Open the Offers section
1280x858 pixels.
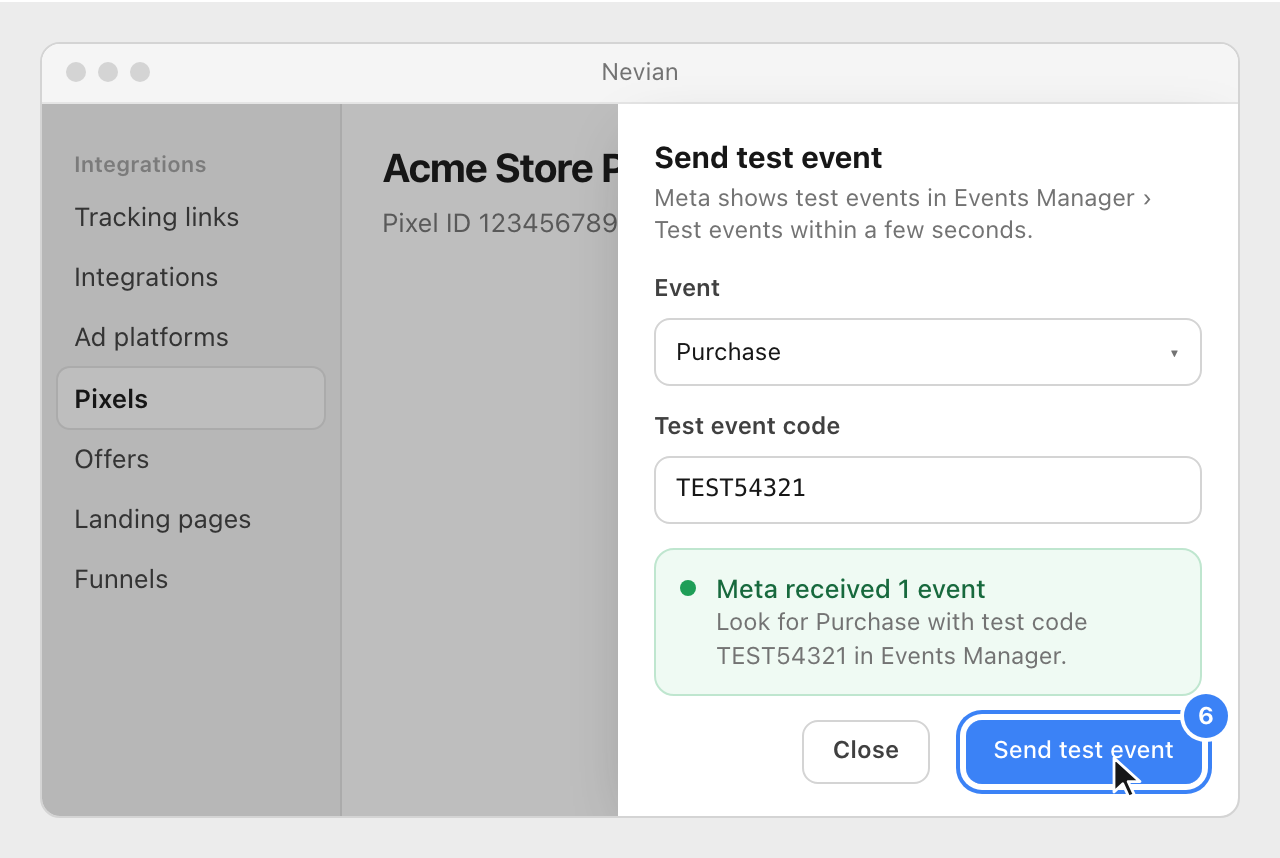[112, 459]
